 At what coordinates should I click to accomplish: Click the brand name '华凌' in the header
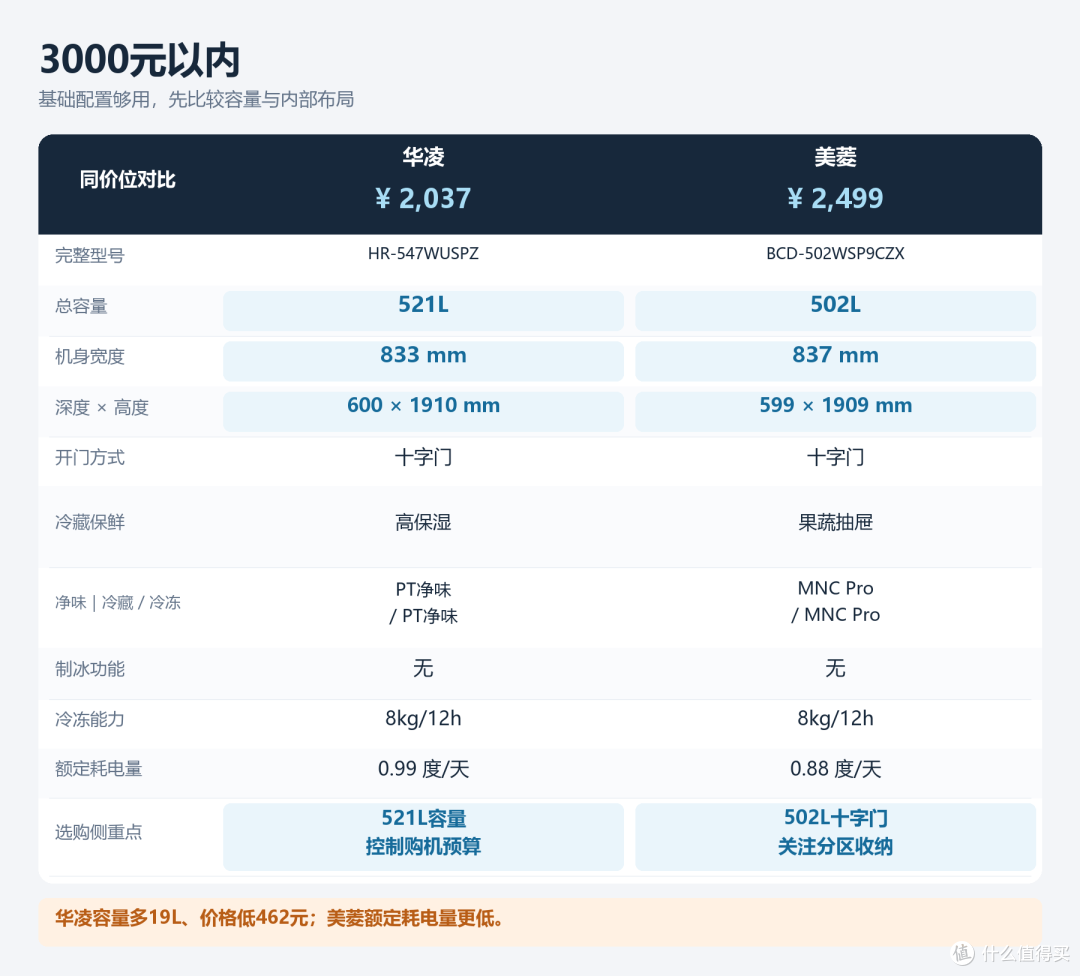coord(423,157)
